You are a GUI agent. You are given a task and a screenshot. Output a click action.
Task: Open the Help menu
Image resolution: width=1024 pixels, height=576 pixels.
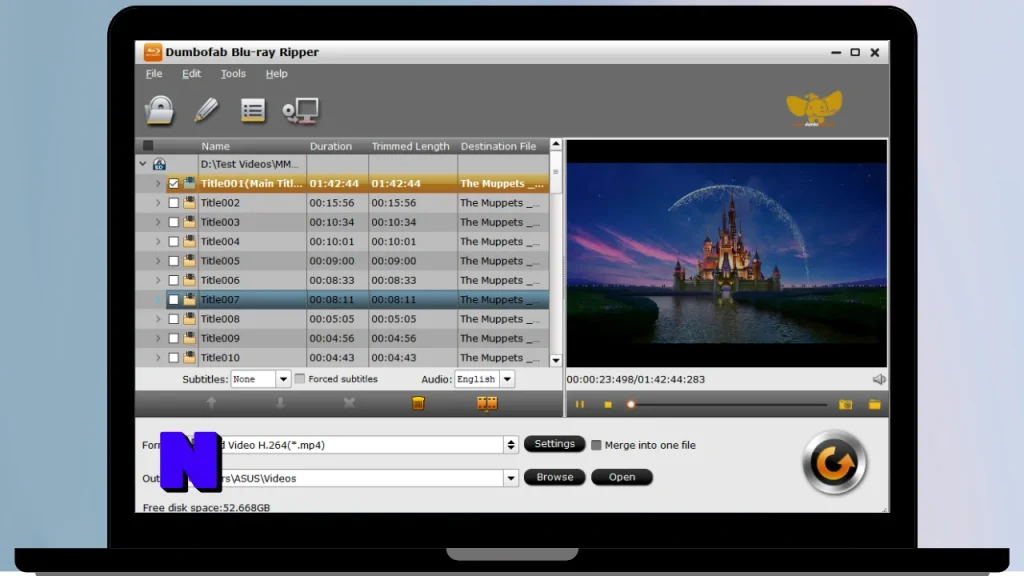276,74
